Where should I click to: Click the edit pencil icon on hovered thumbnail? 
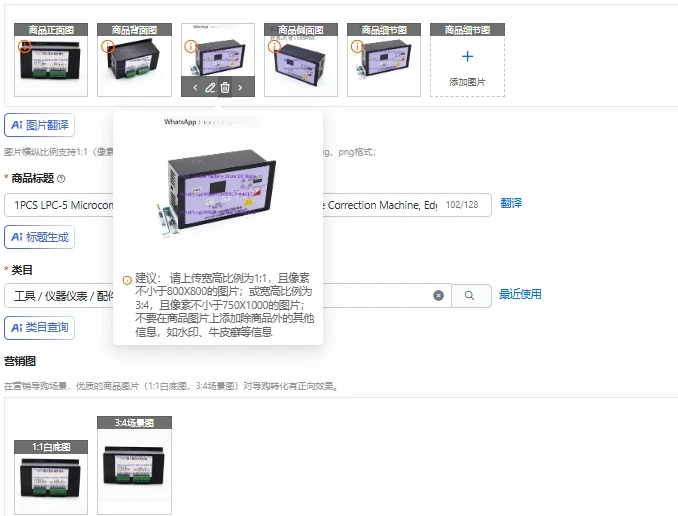point(210,88)
